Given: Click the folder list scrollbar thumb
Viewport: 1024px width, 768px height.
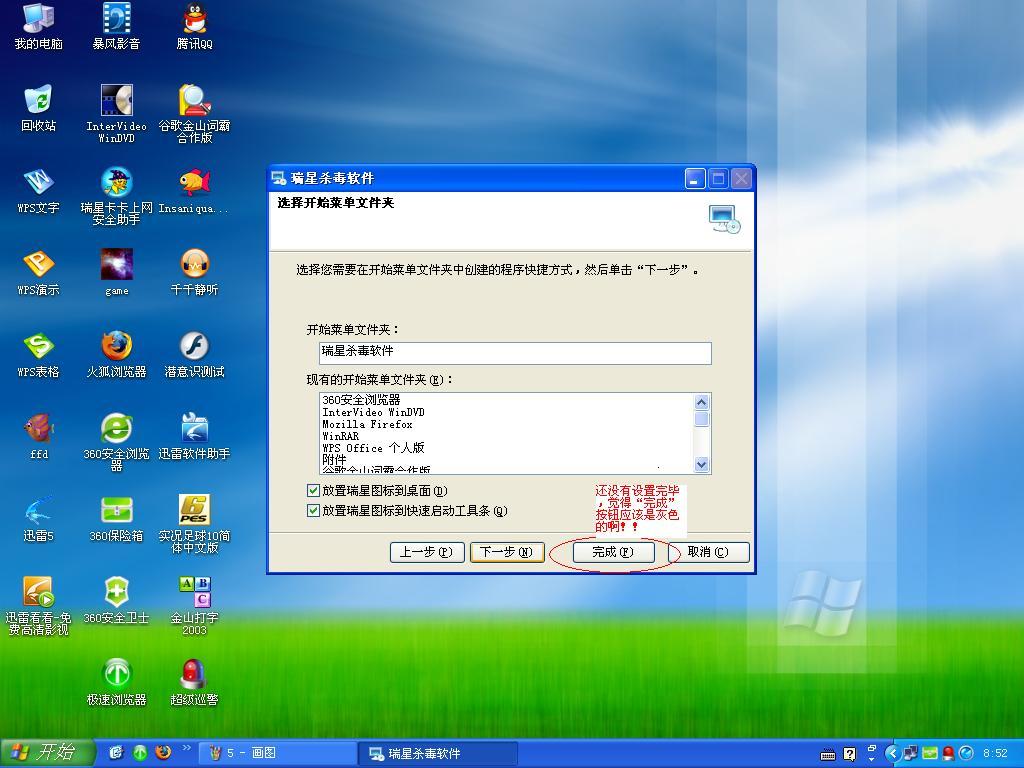Looking at the screenshot, I should pos(701,419).
